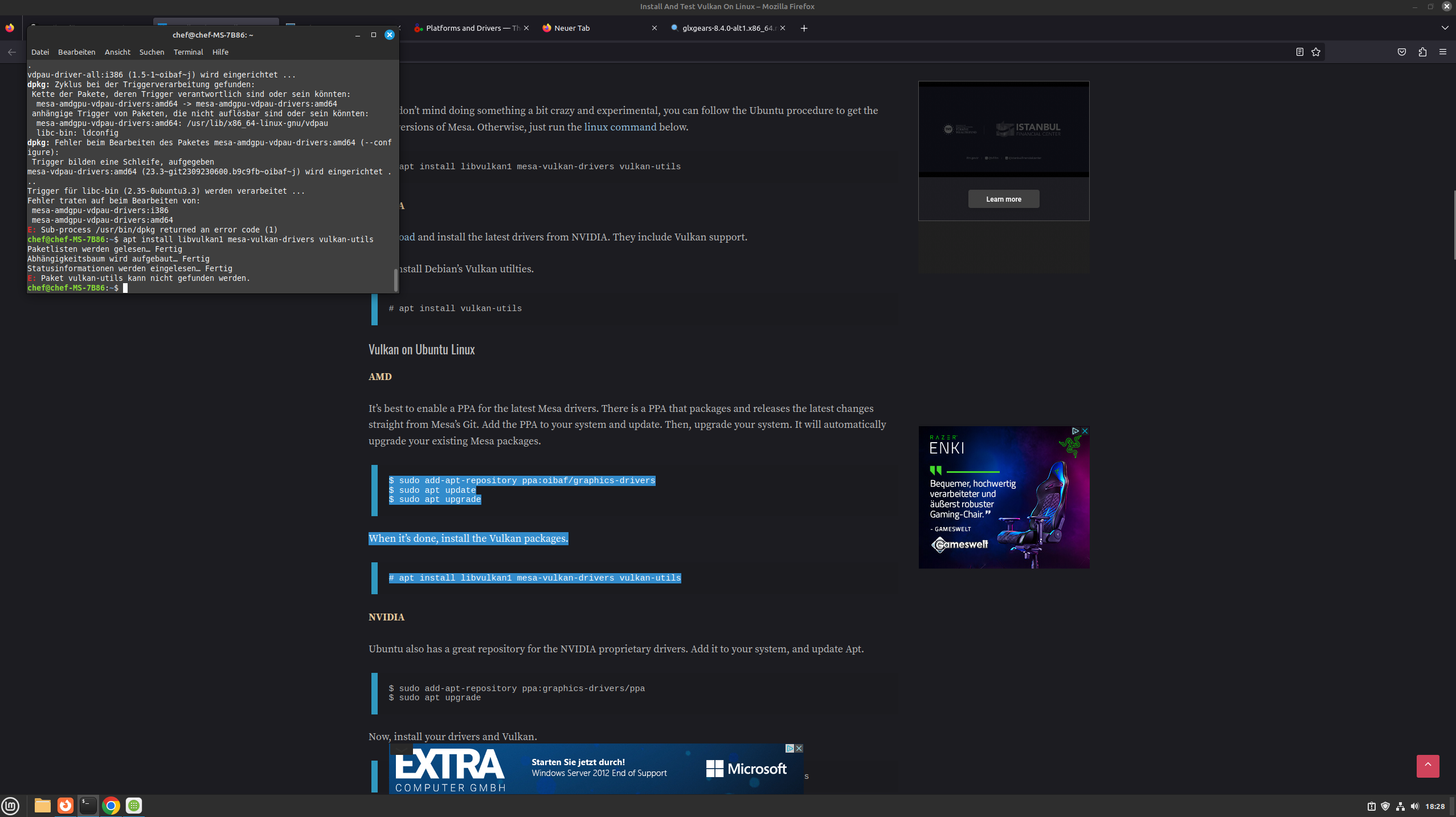1456x817 pixels.
Task: Click the terminal vertical scrollbar handle
Action: (x=396, y=279)
